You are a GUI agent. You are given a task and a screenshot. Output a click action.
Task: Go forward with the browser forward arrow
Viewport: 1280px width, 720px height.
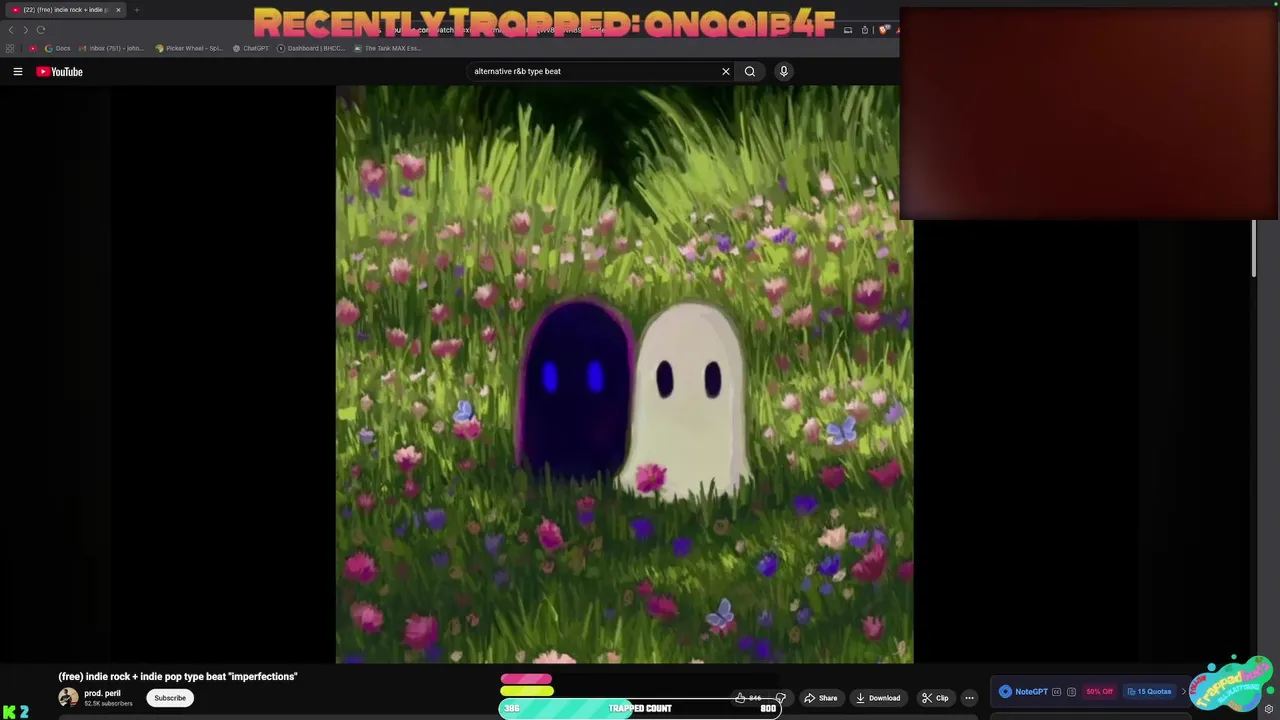point(26,30)
